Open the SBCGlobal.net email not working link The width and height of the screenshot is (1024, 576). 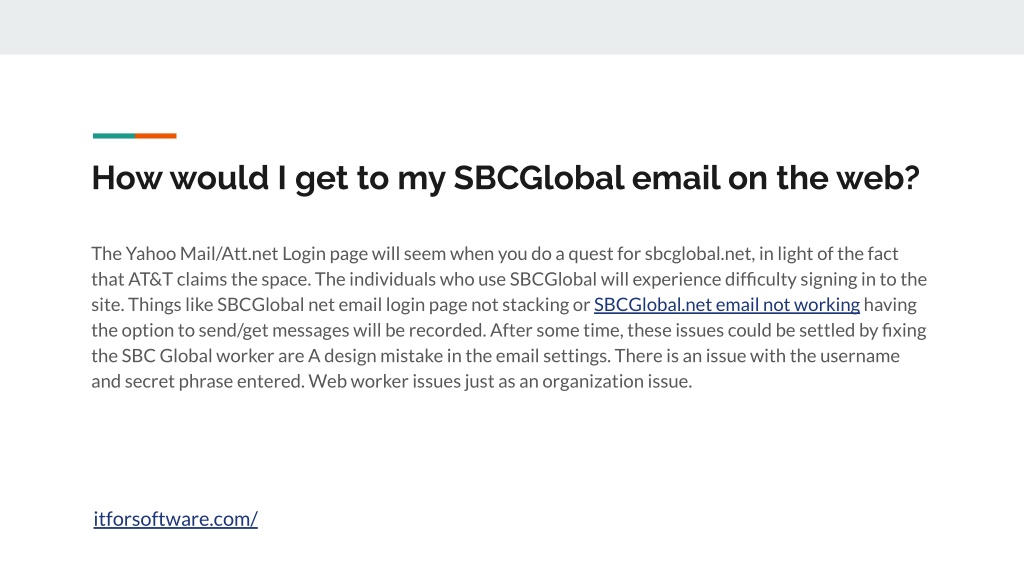click(x=726, y=305)
